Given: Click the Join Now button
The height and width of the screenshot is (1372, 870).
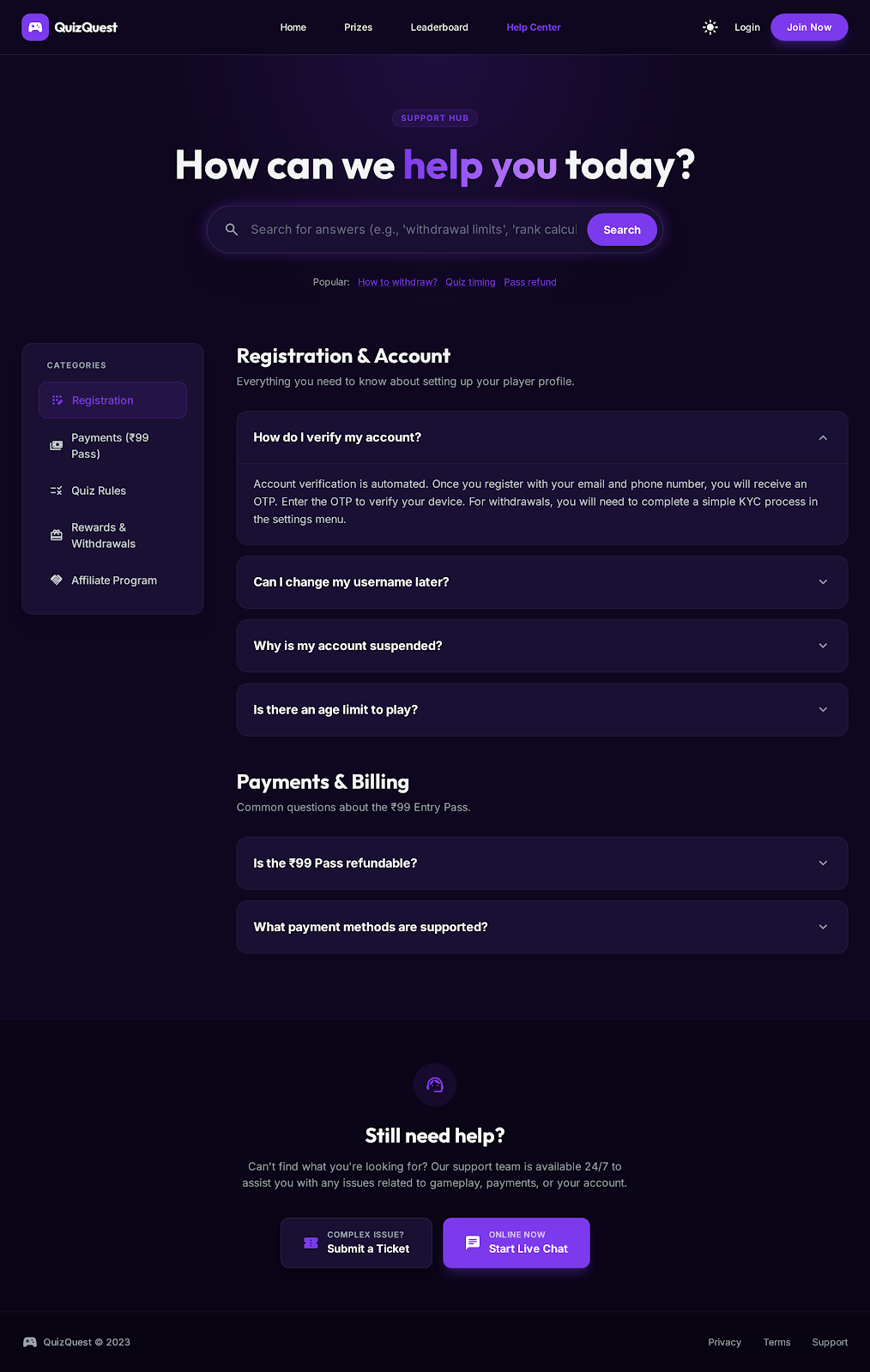Looking at the screenshot, I should click(x=808, y=27).
